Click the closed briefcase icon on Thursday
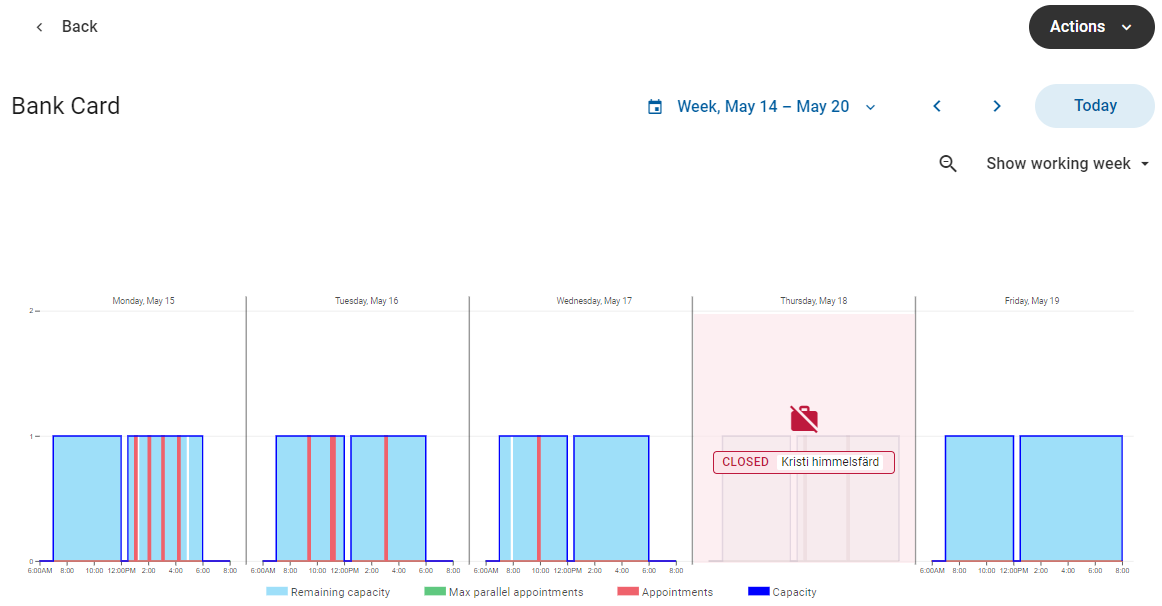Viewport: 1162px width, 606px height. [804, 419]
